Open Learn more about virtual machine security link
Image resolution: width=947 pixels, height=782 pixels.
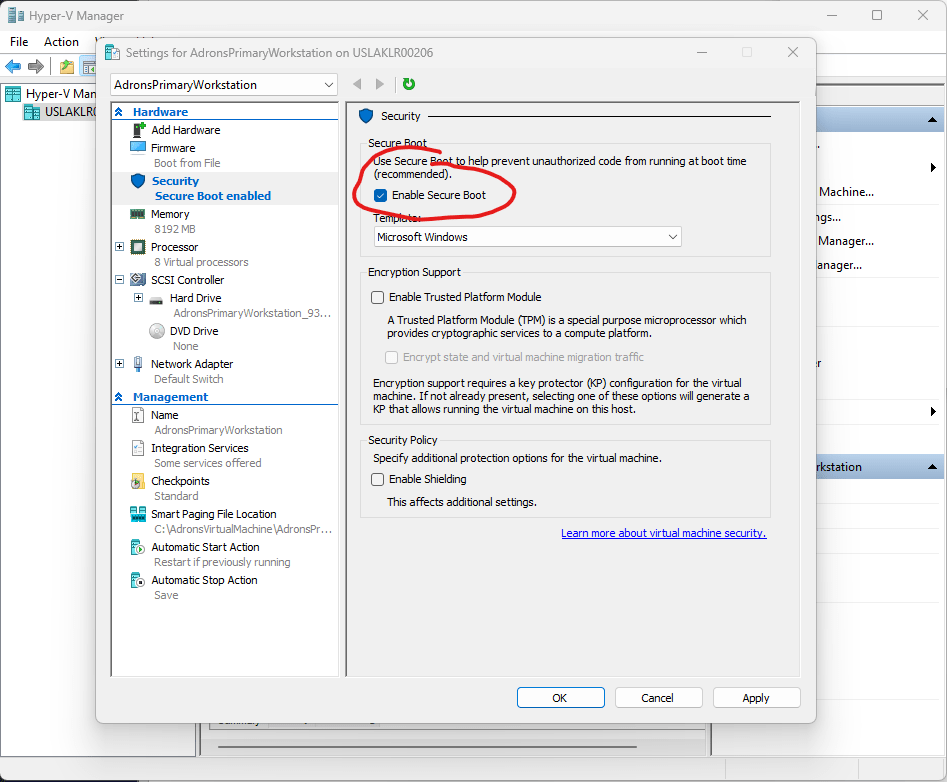[663, 533]
